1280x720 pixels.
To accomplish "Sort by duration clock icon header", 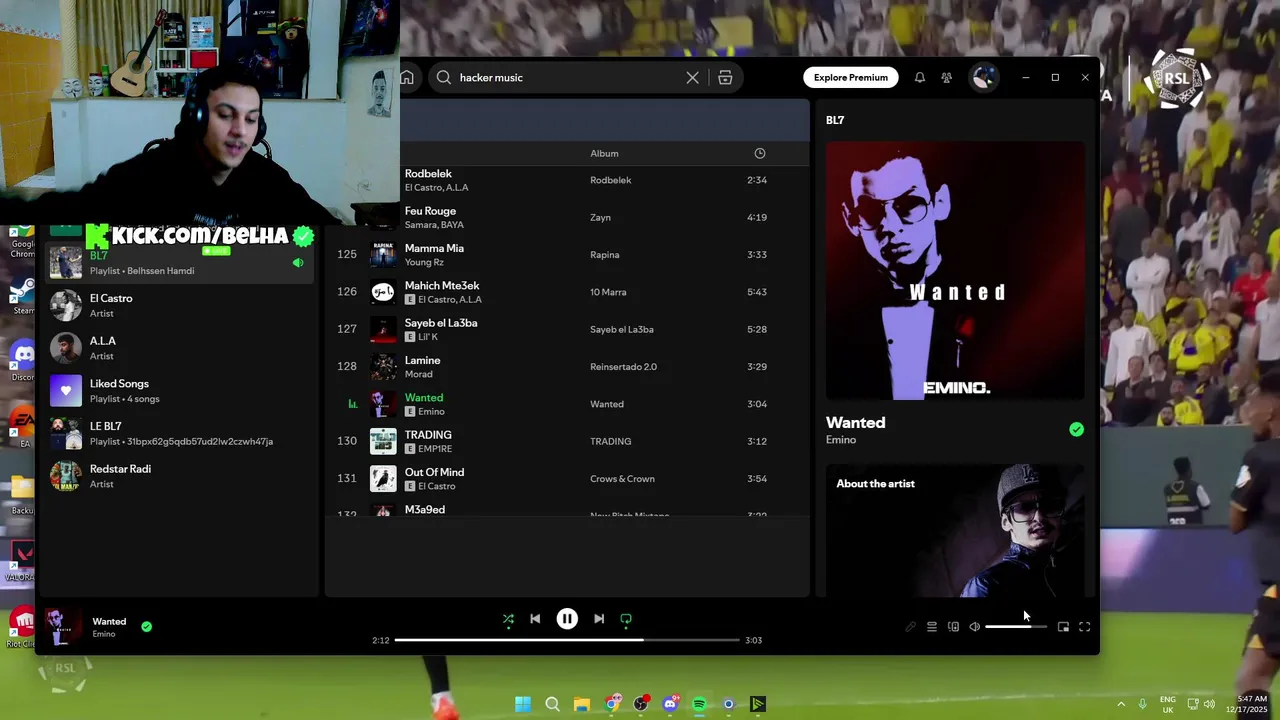I will point(760,153).
